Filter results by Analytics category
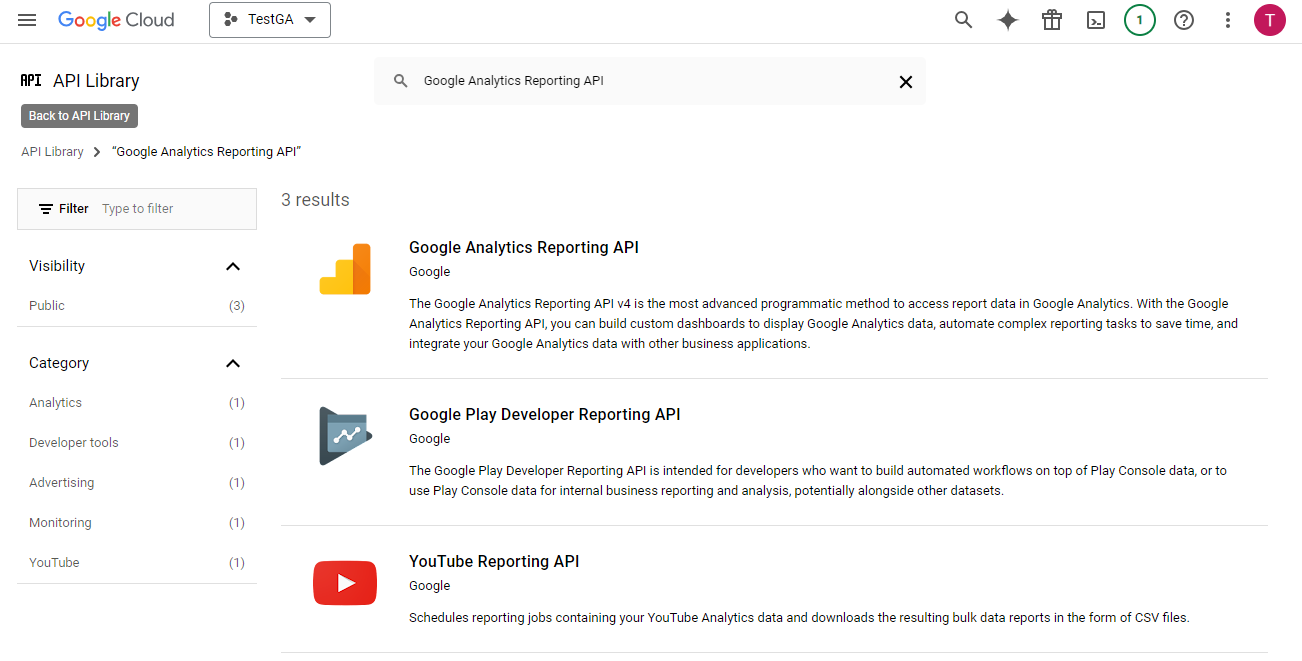1302x661 pixels. click(x=56, y=403)
